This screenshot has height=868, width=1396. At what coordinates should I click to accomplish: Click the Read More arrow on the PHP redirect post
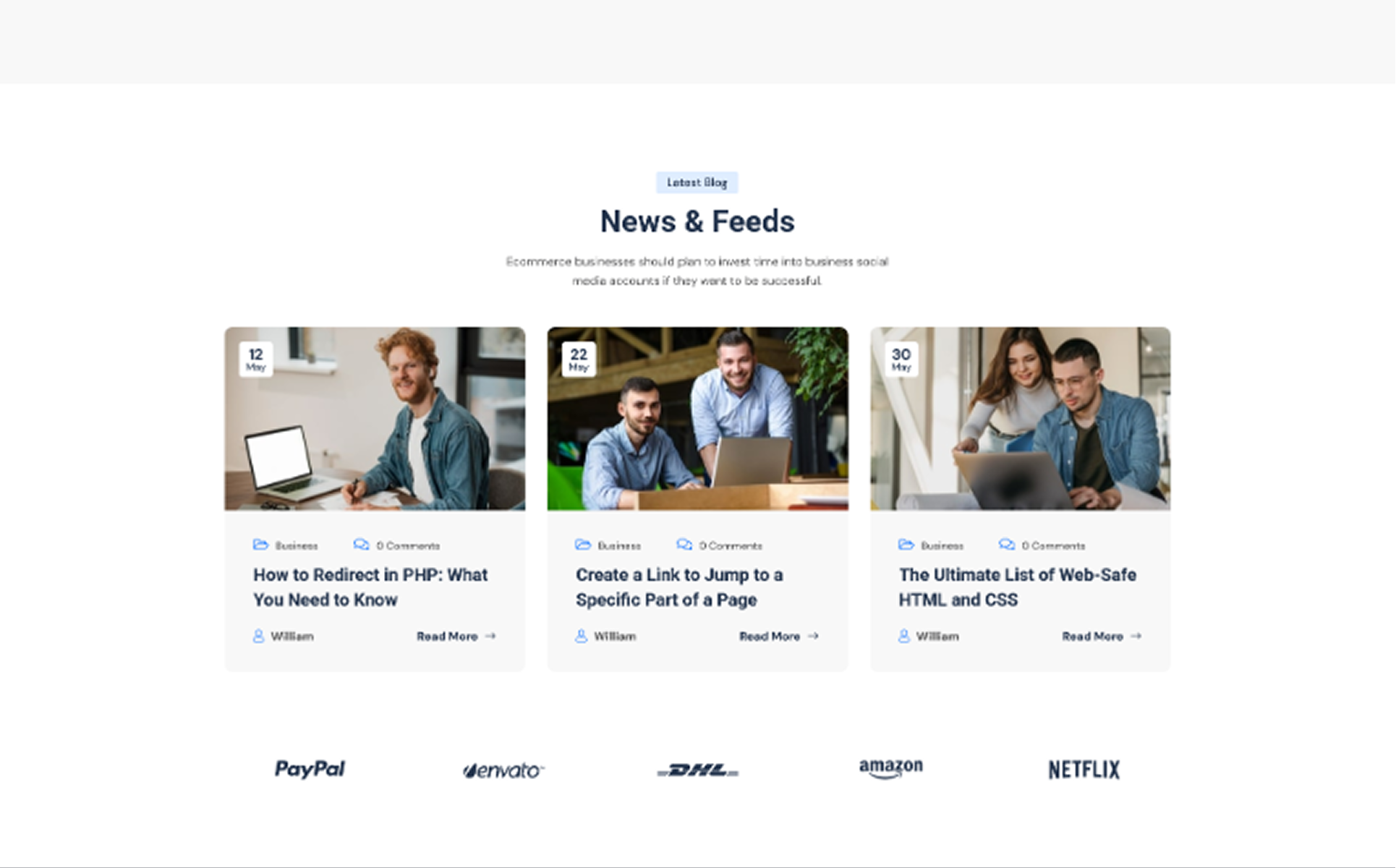point(490,637)
